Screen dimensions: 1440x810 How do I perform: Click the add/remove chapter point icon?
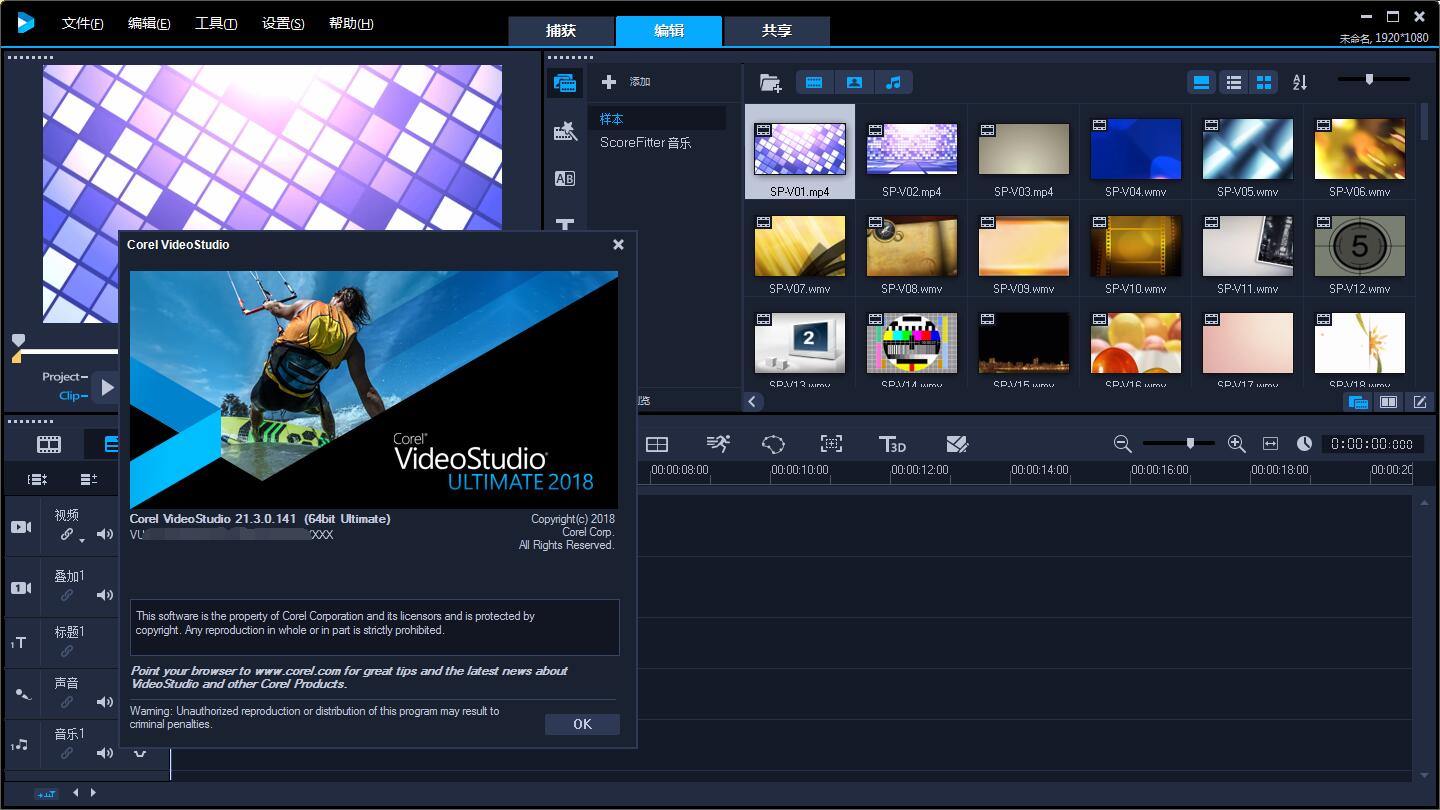(x=89, y=480)
